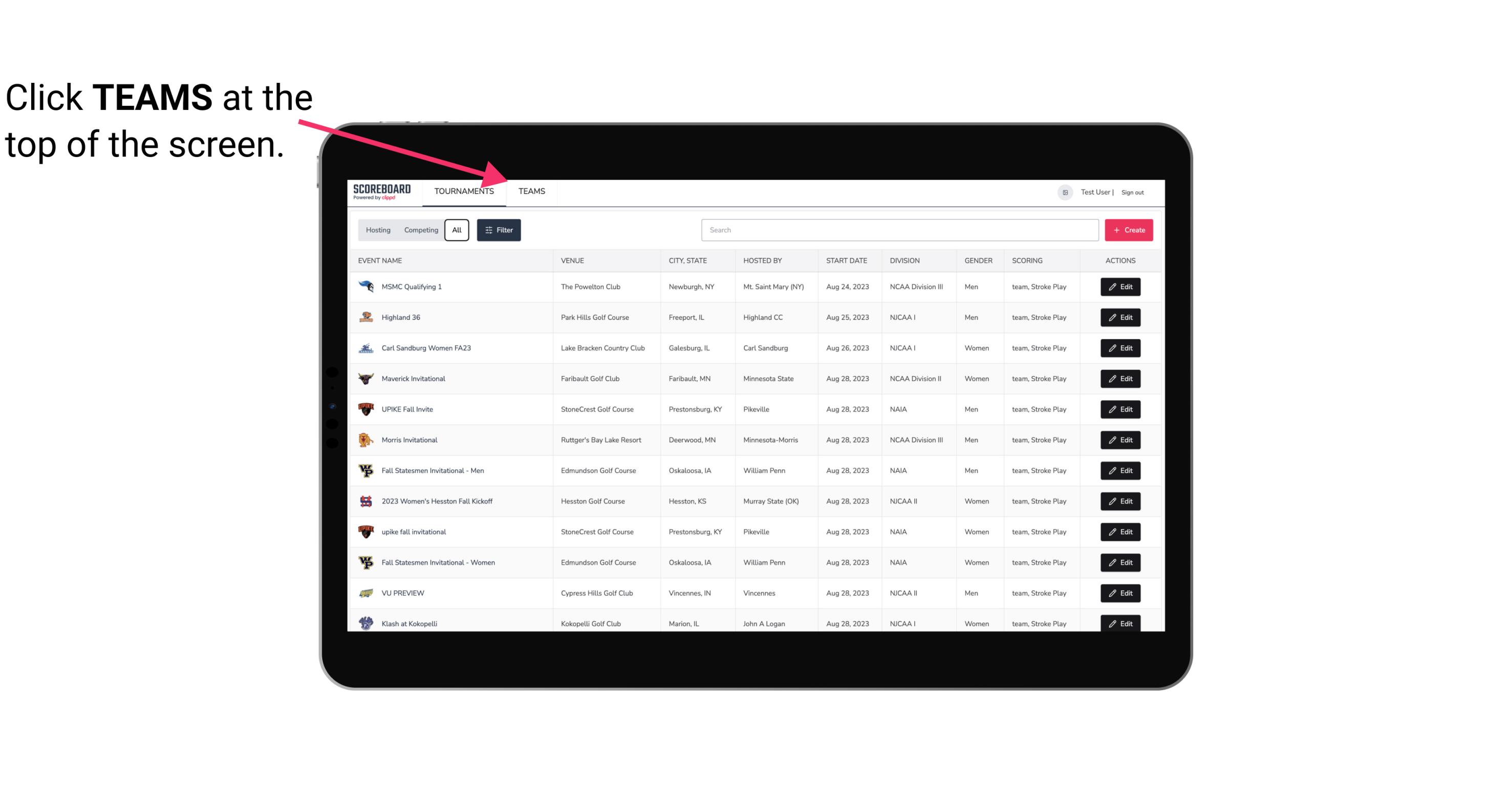Expand the DIVISION column header
Screen dimensions: 1510x812
coord(905,260)
